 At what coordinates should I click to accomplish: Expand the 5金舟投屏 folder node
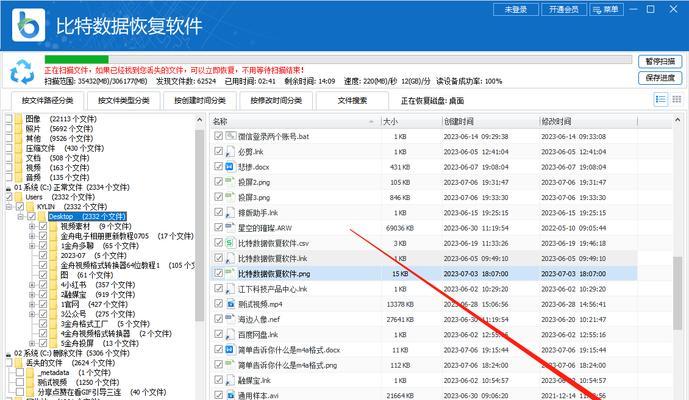[x=32, y=343]
